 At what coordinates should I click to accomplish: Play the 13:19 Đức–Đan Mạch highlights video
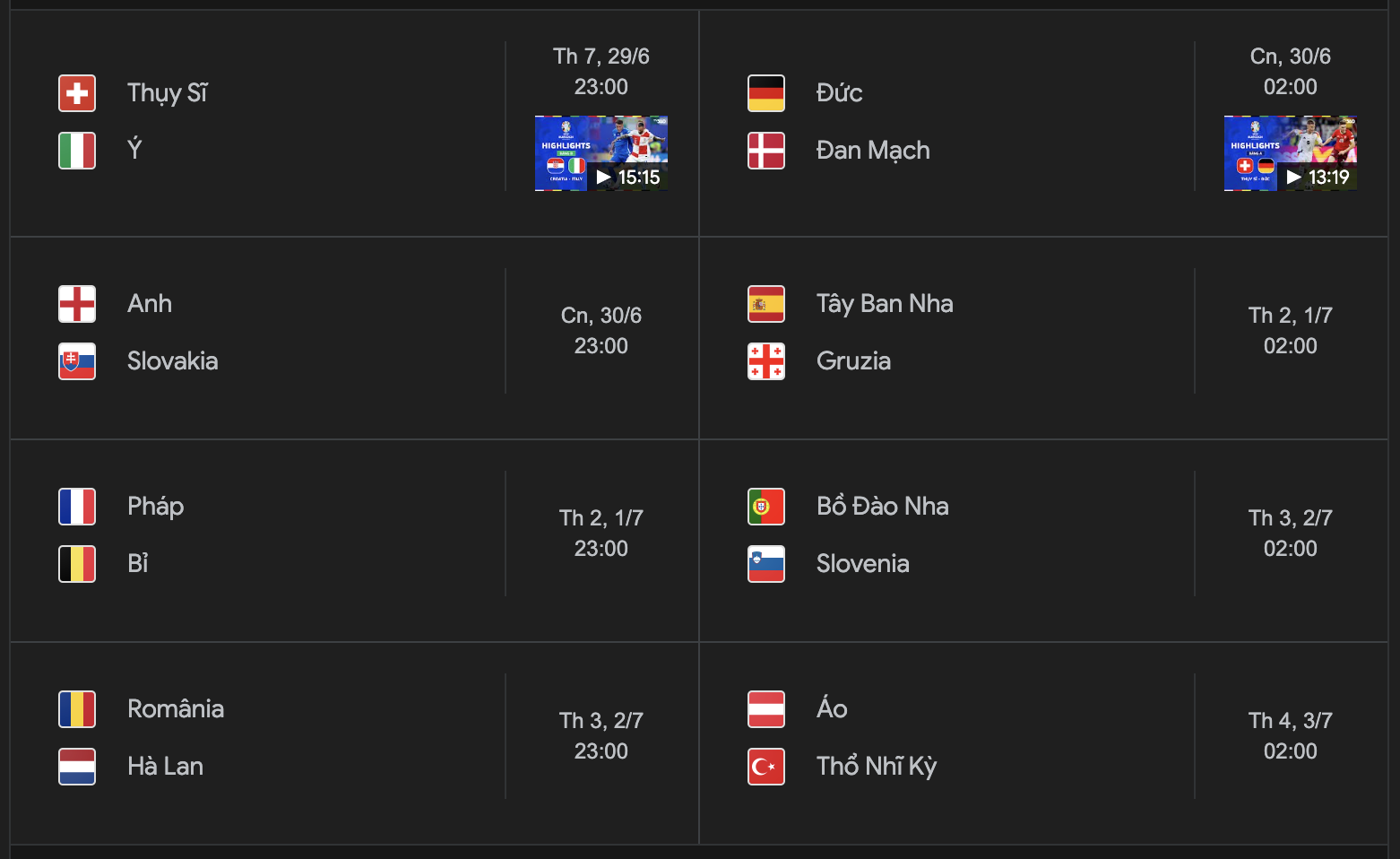[x=1290, y=153]
